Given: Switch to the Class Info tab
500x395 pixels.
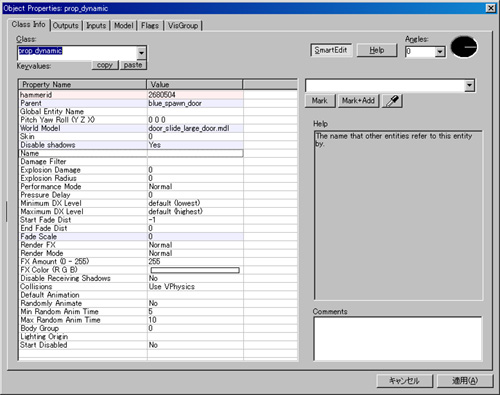Looking at the screenshot, I should point(28,24).
